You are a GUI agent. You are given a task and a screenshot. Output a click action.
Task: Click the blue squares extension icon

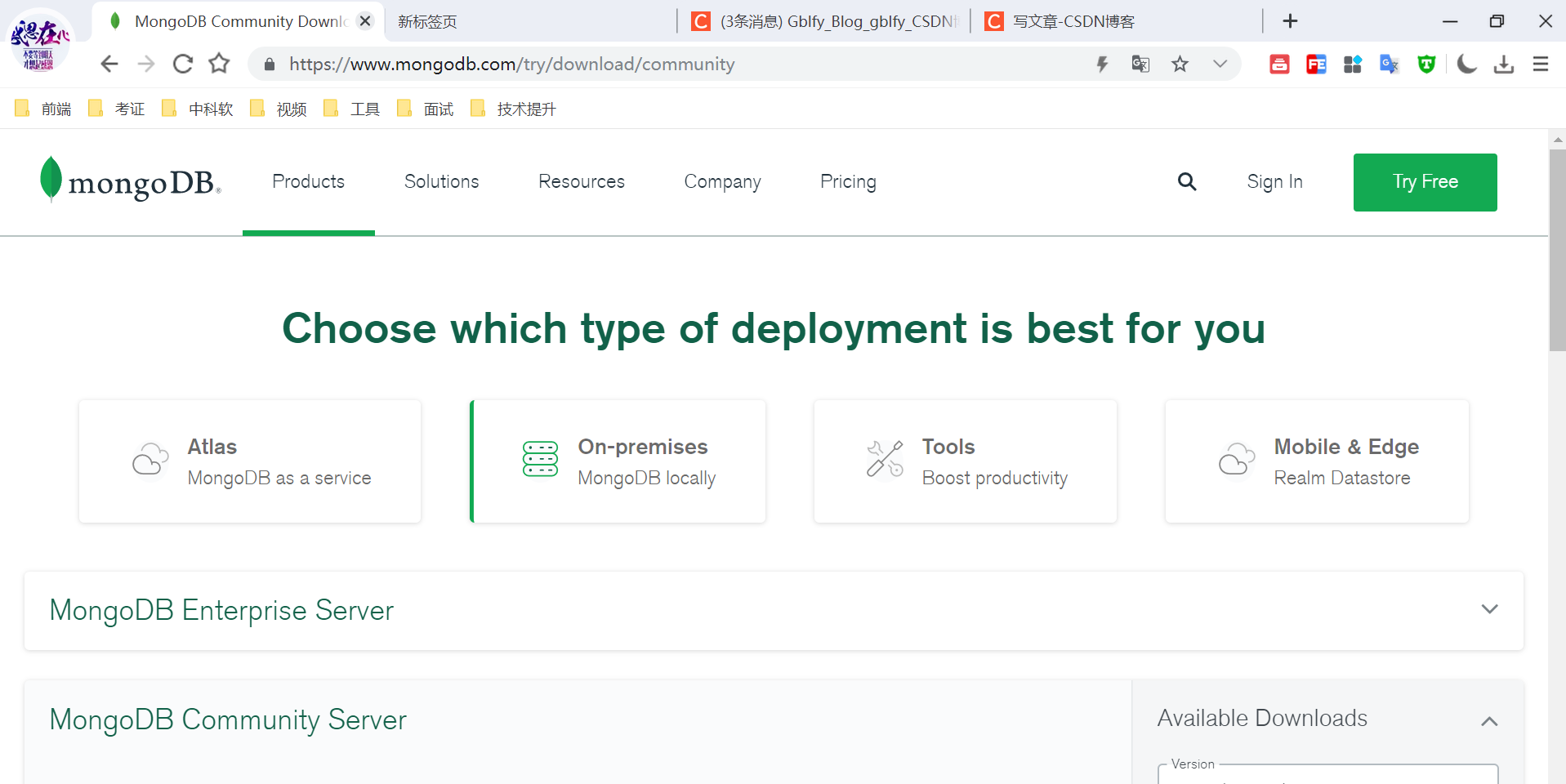click(x=1353, y=64)
